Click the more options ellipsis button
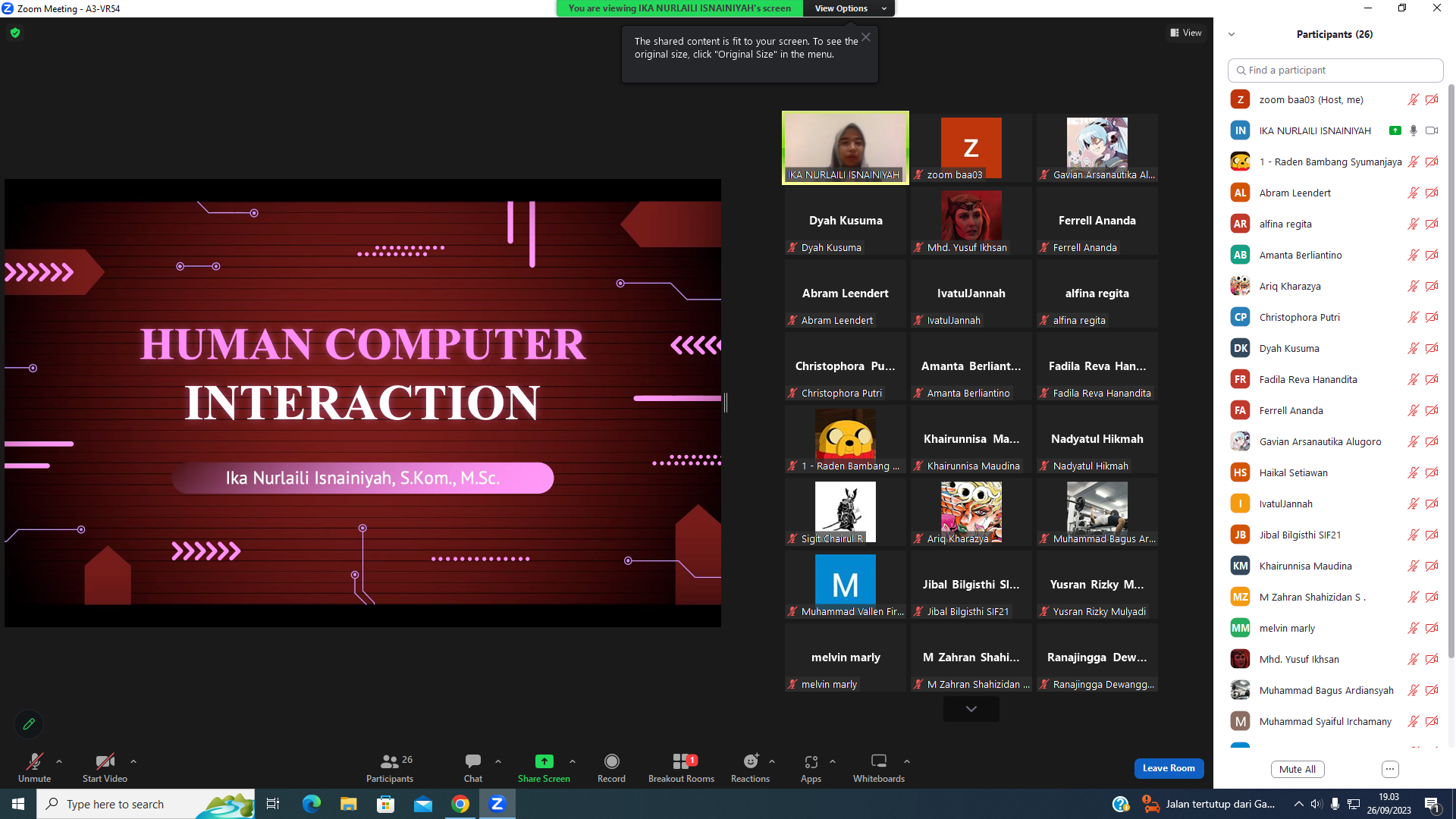Screen dimensions: 1456x819 pyautogui.click(x=1390, y=769)
